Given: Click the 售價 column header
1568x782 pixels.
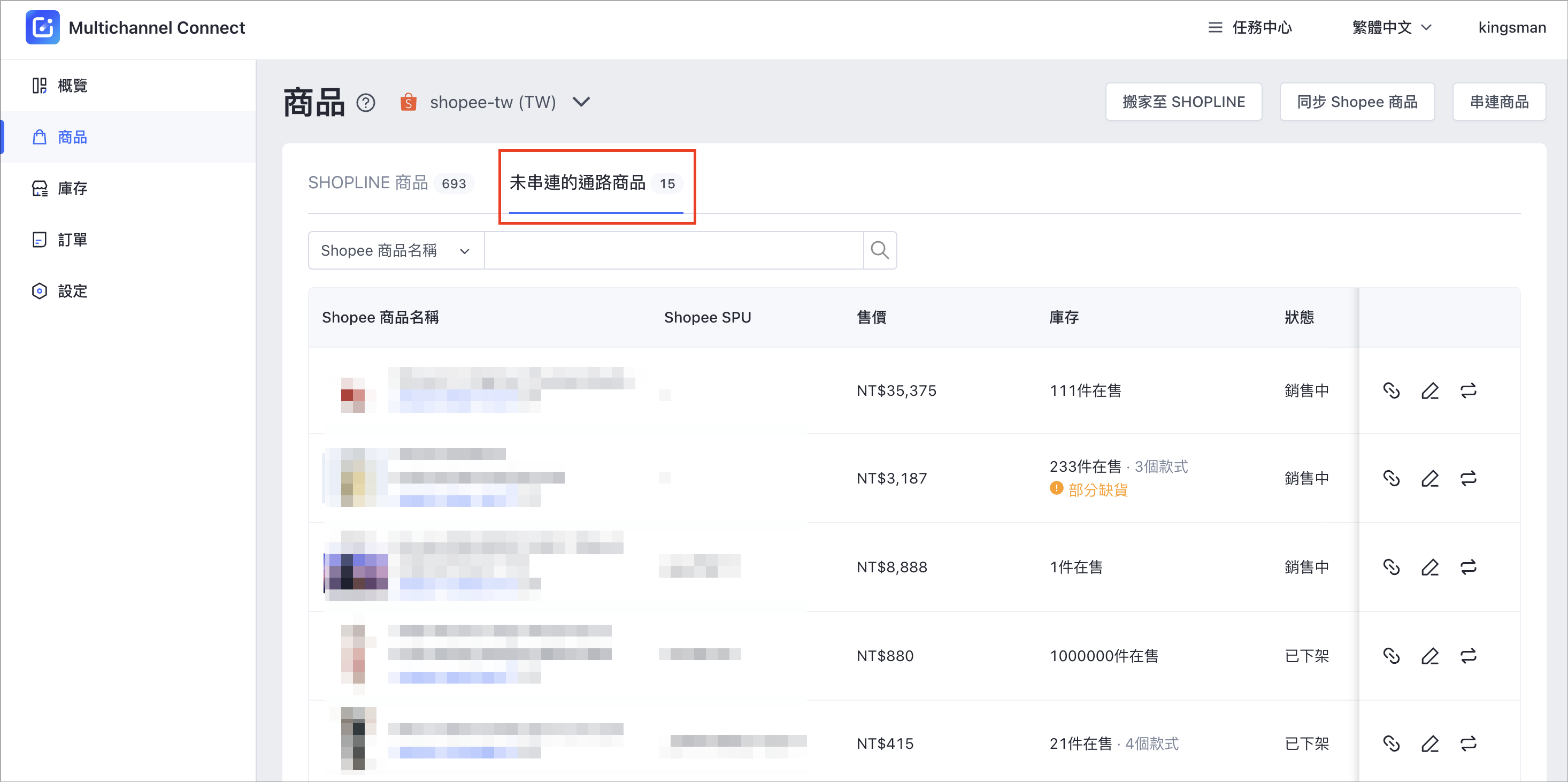Looking at the screenshot, I should coord(872,317).
